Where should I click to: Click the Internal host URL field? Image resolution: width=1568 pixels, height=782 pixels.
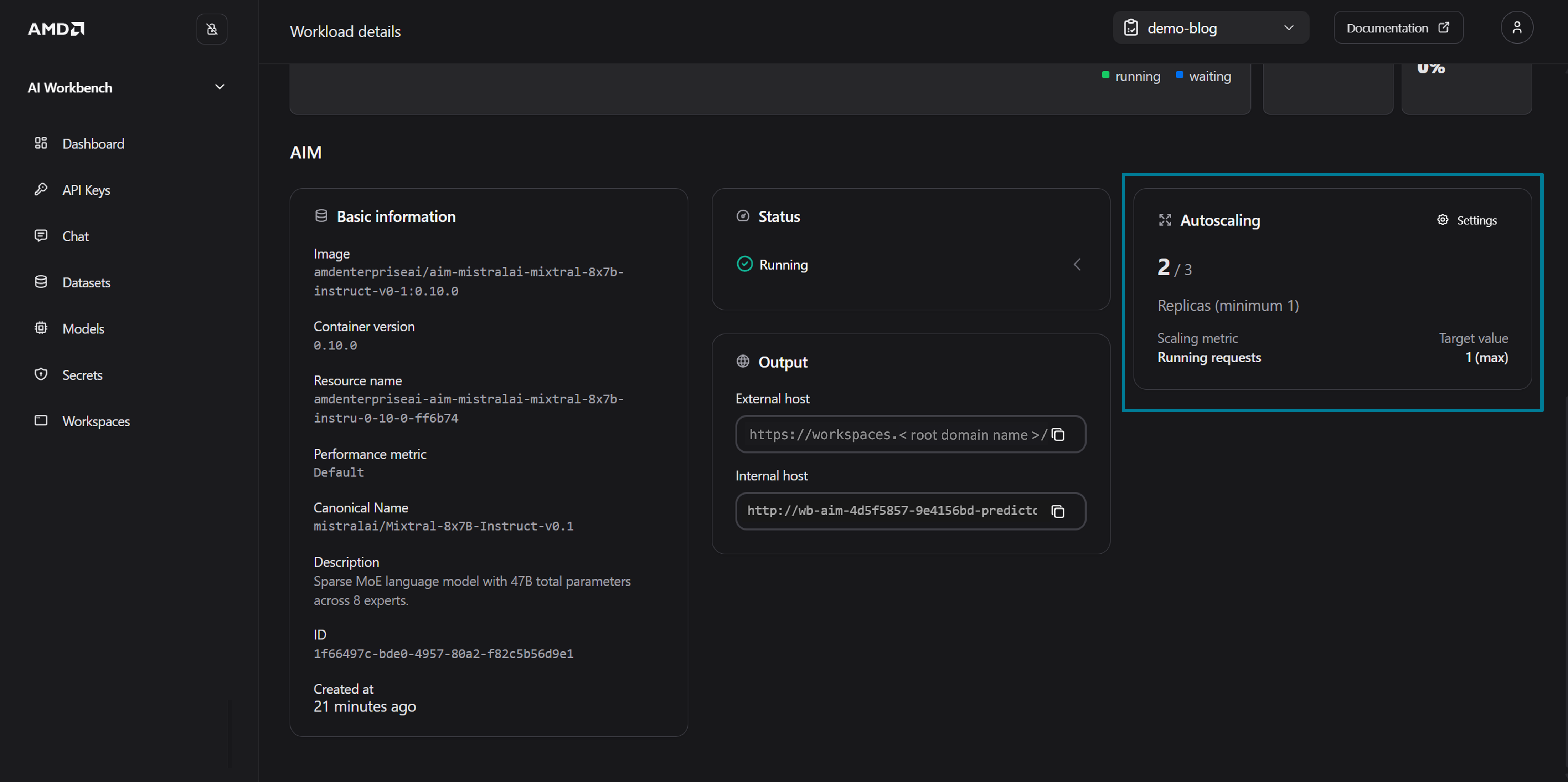(x=891, y=511)
